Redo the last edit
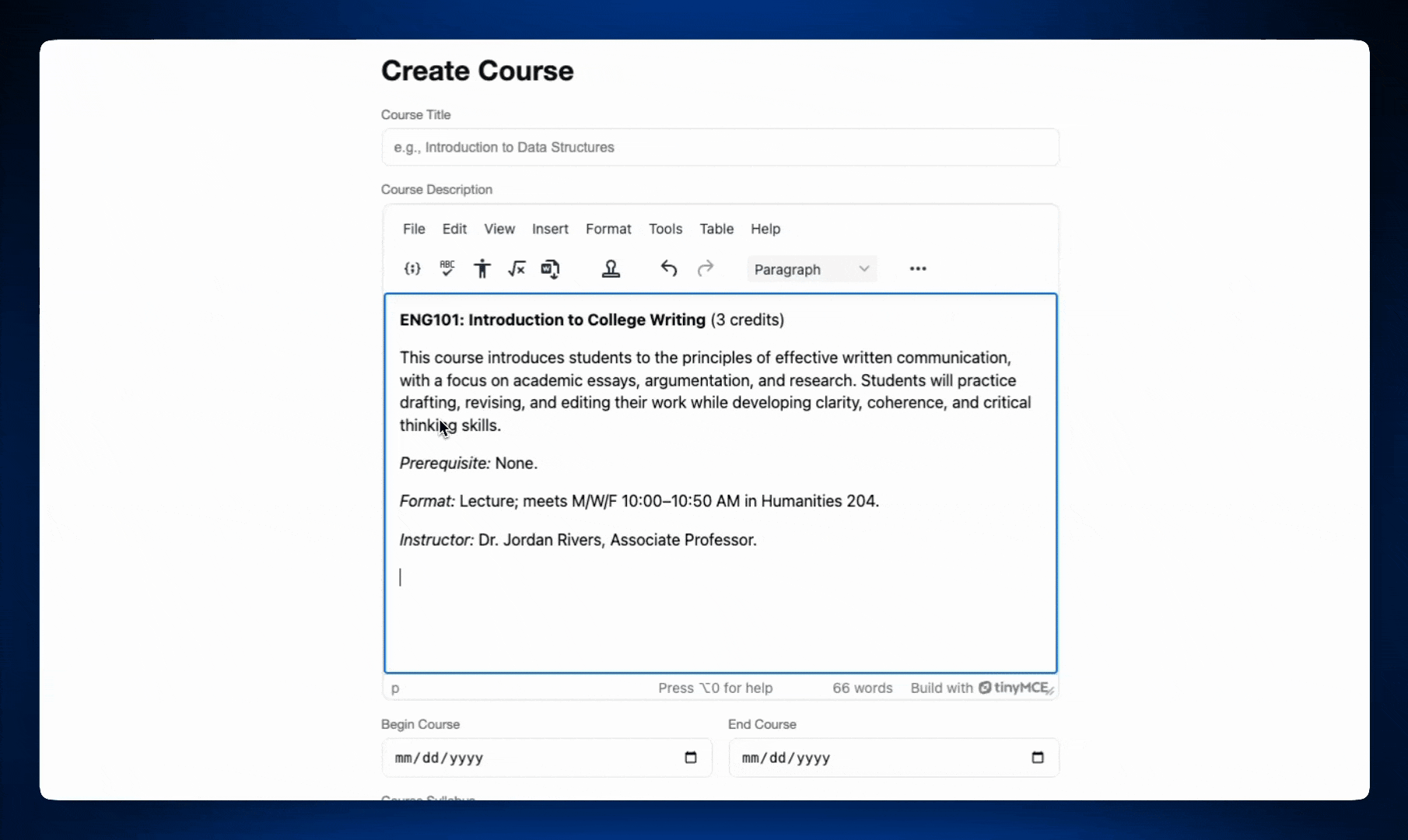This screenshot has height=840, width=1408. tap(705, 268)
